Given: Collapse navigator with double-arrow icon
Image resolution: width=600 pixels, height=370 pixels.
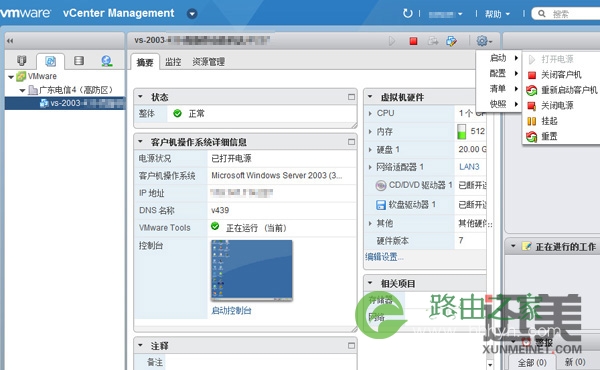Looking at the screenshot, I should 10,41.
